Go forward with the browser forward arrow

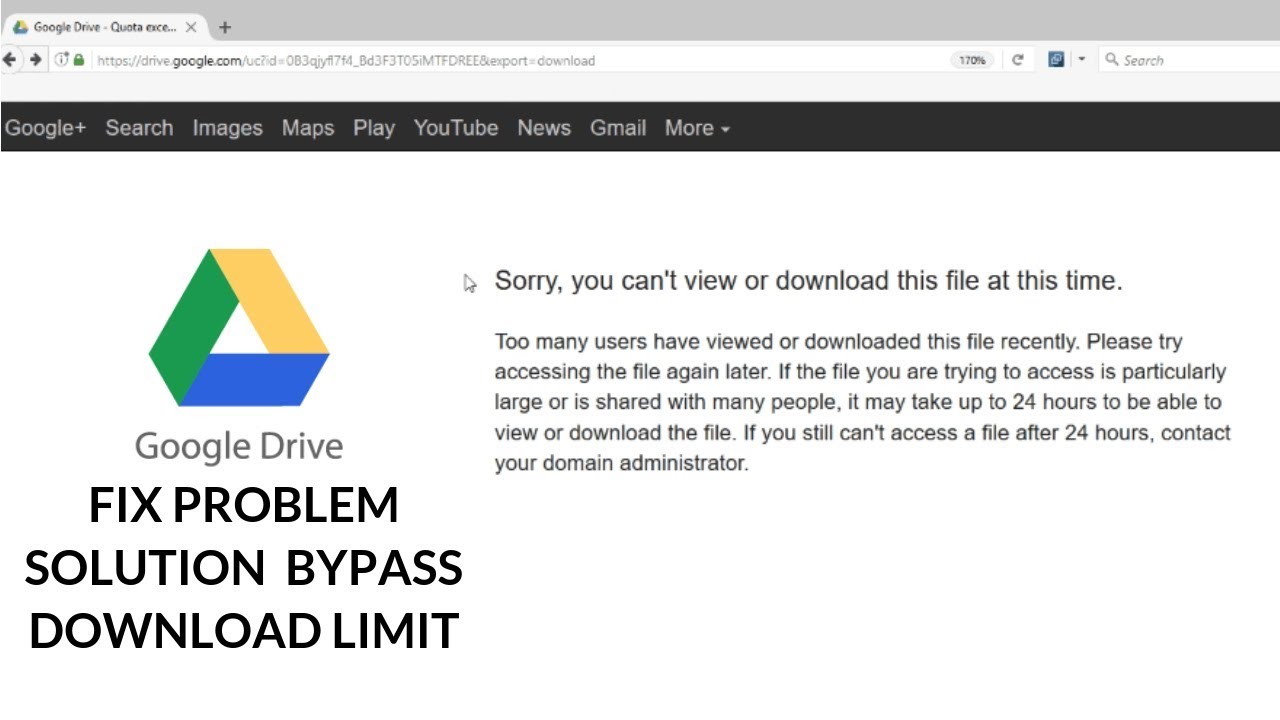tap(35, 60)
